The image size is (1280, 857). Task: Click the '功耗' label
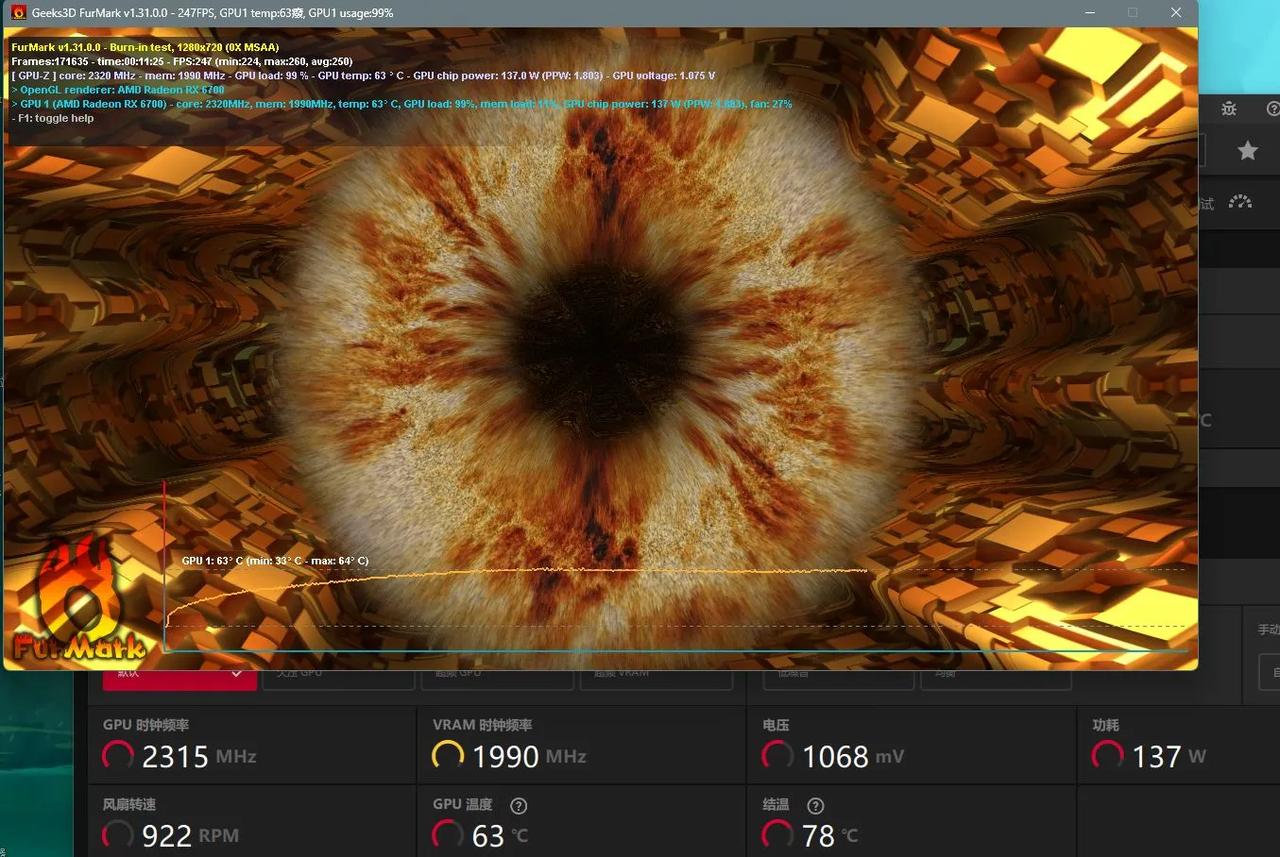1106,725
